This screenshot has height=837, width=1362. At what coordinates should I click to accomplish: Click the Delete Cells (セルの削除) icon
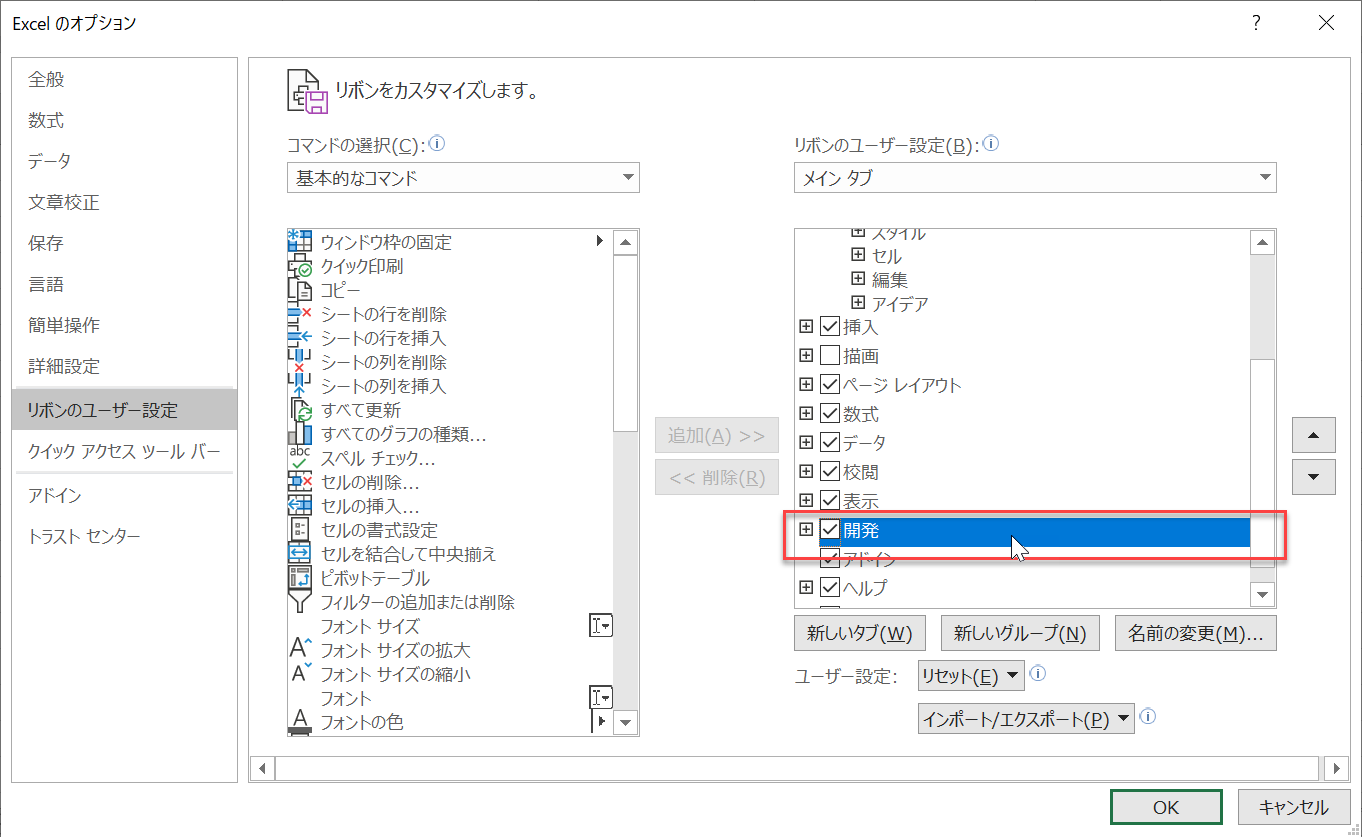[x=300, y=482]
